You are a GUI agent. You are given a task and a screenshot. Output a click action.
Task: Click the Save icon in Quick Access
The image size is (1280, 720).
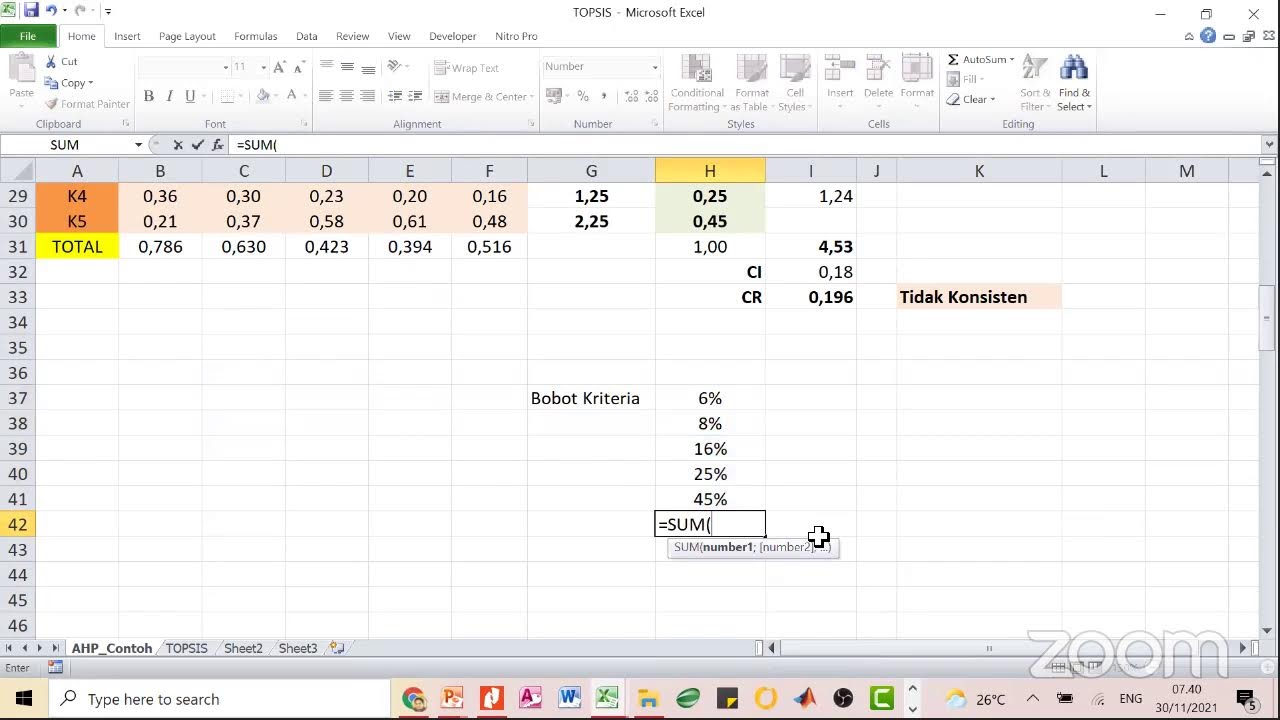[x=31, y=12]
